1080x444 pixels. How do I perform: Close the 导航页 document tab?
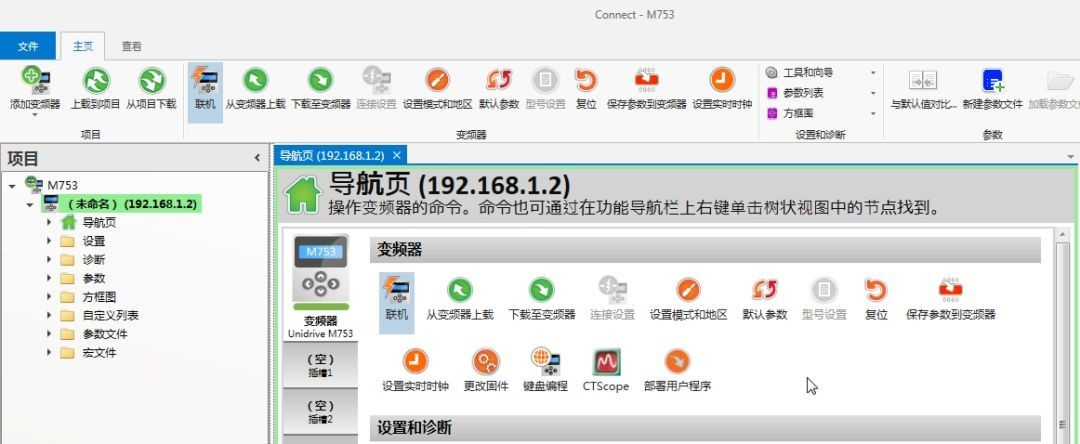pos(396,155)
